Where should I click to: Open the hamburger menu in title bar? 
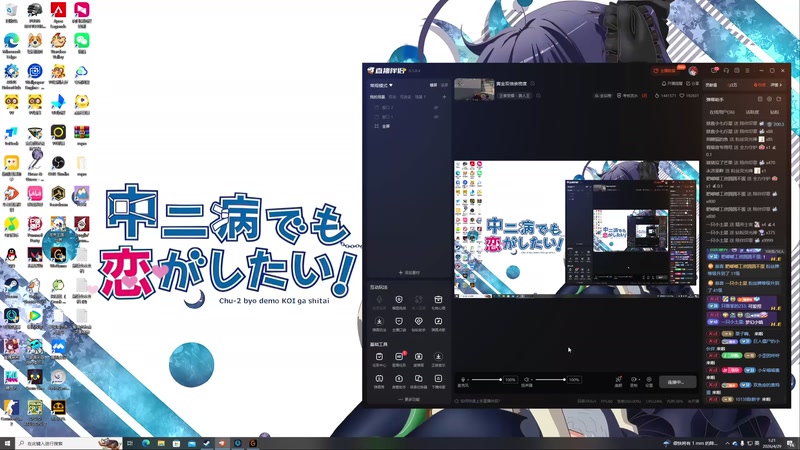click(x=747, y=70)
